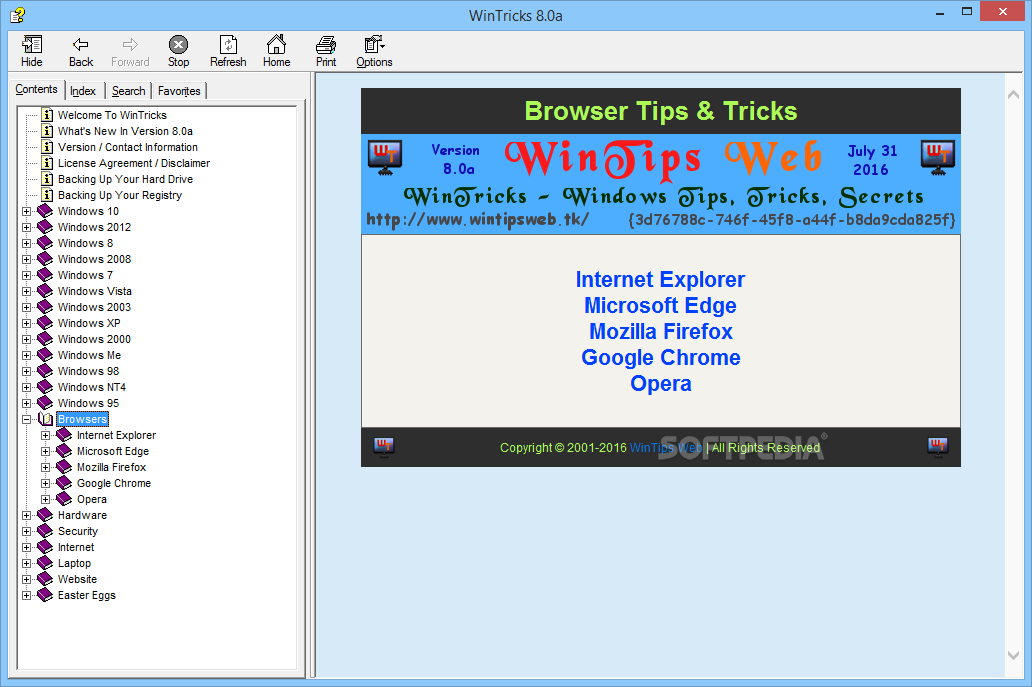The image size is (1032, 687).
Task: Click the Hardware book icon
Action: point(45,515)
